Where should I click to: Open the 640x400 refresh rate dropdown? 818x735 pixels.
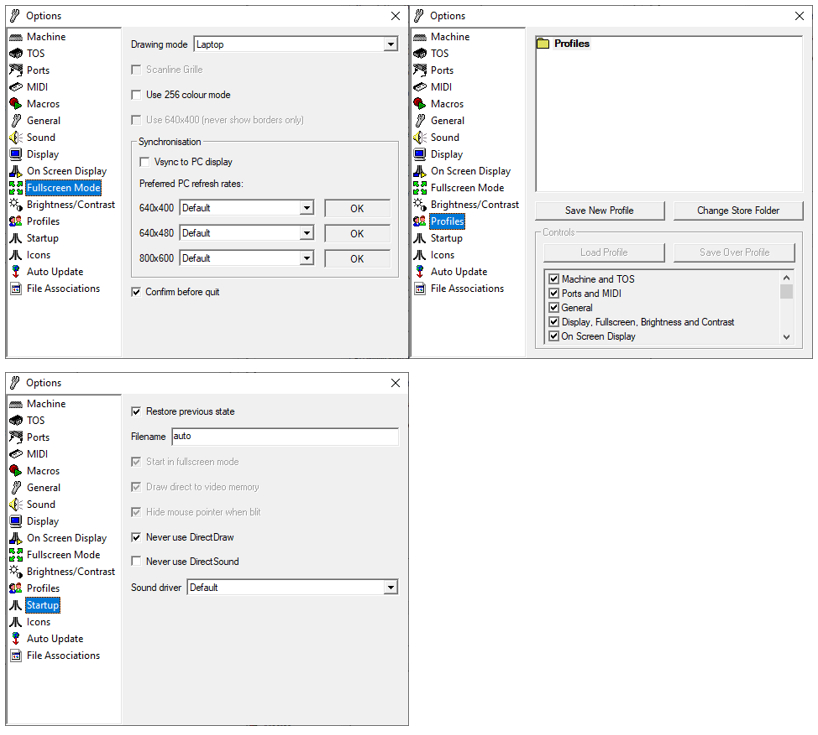pyautogui.click(x=307, y=208)
